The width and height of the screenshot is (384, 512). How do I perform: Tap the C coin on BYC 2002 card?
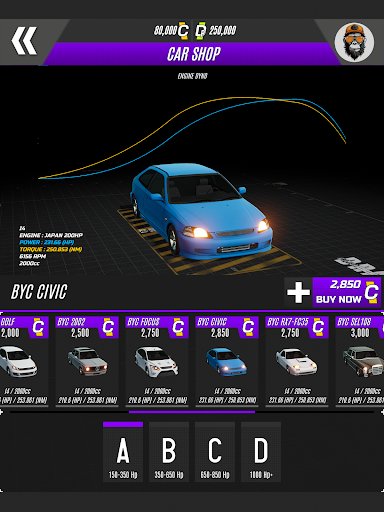(x=108, y=327)
